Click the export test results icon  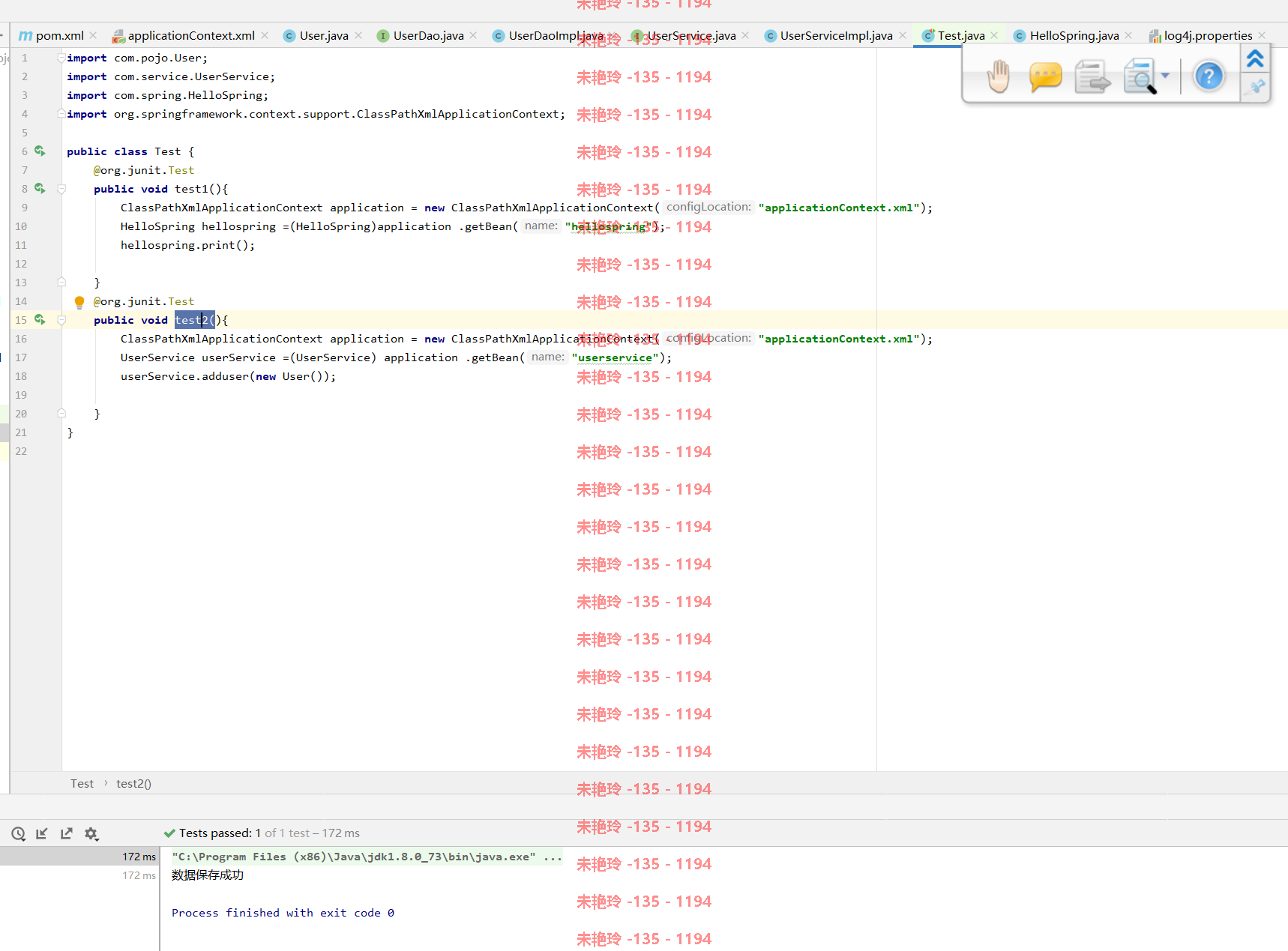pos(67,833)
